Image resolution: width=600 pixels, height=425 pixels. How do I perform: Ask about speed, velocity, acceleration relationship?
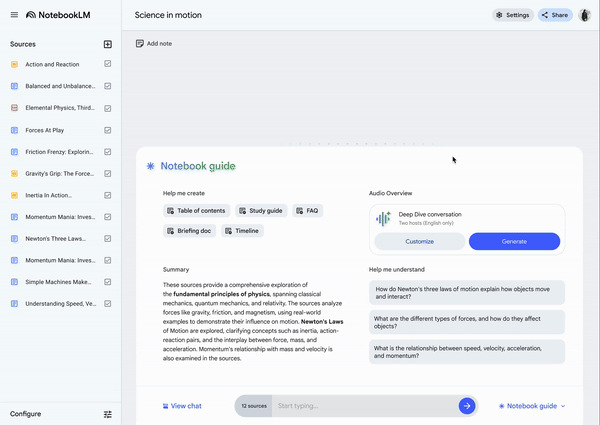pyautogui.click(x=467, y=352)
